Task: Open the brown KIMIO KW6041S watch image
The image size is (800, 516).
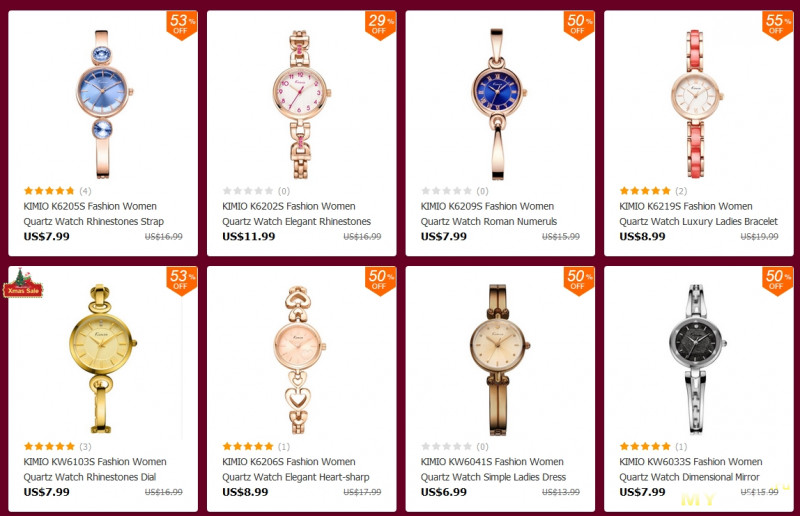Action: tap(499, 360)
